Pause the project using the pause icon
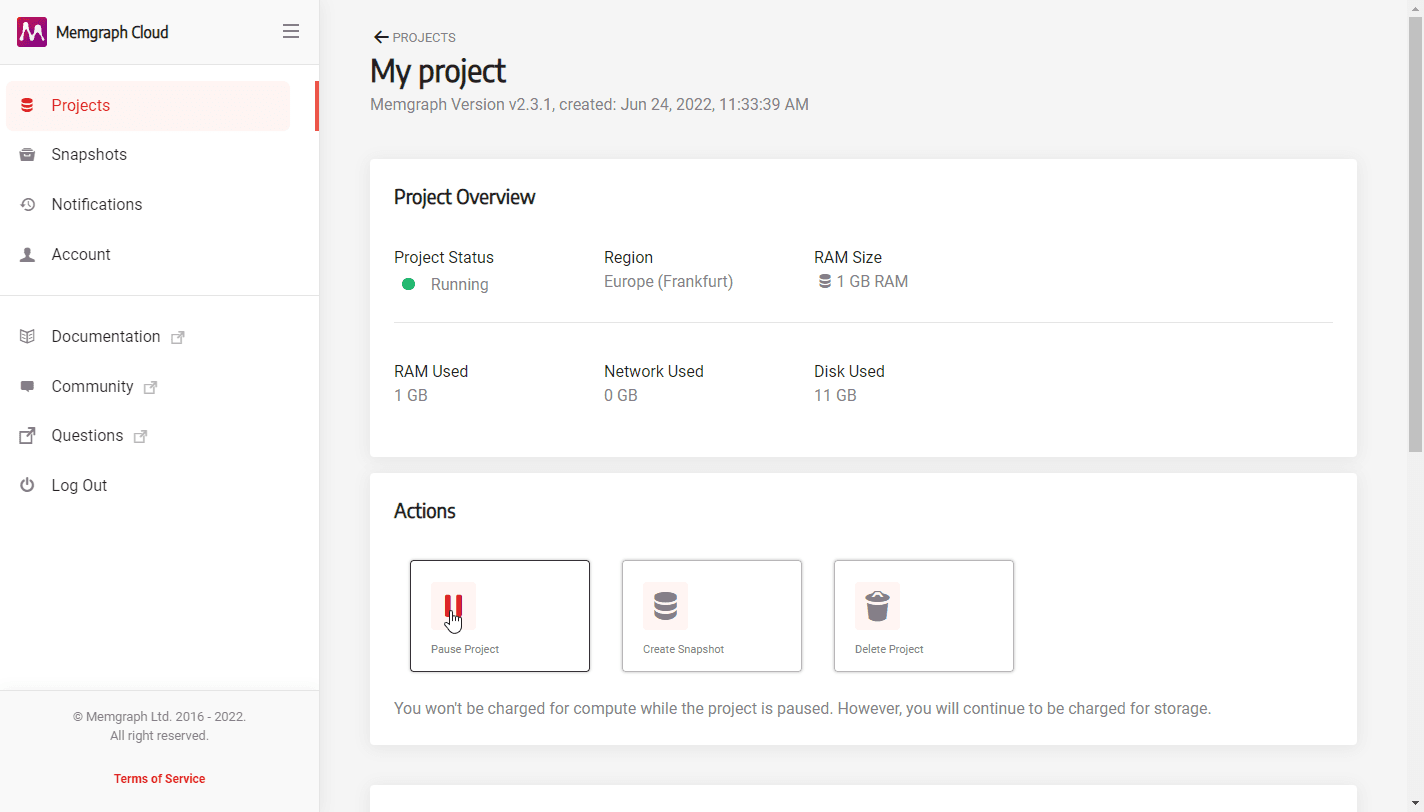Image resolution: width=1424 pixels, height=812 pixels. coord(453,606)
